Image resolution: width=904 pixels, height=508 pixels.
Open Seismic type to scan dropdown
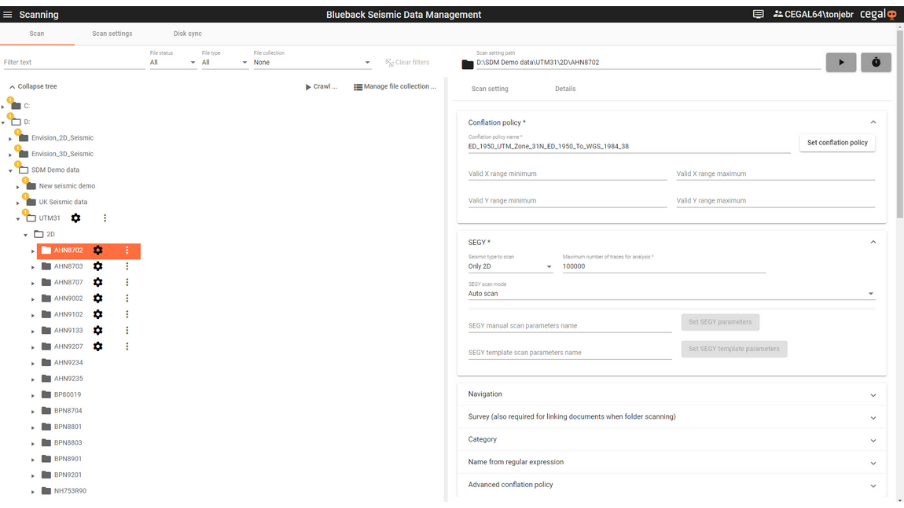(510, 266)
